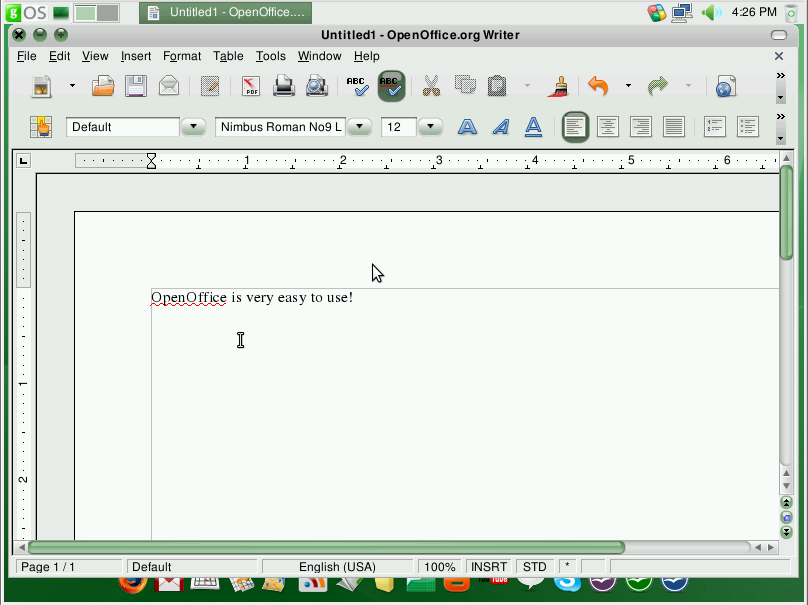Copy selection with the Copy icon

(465, 86)
